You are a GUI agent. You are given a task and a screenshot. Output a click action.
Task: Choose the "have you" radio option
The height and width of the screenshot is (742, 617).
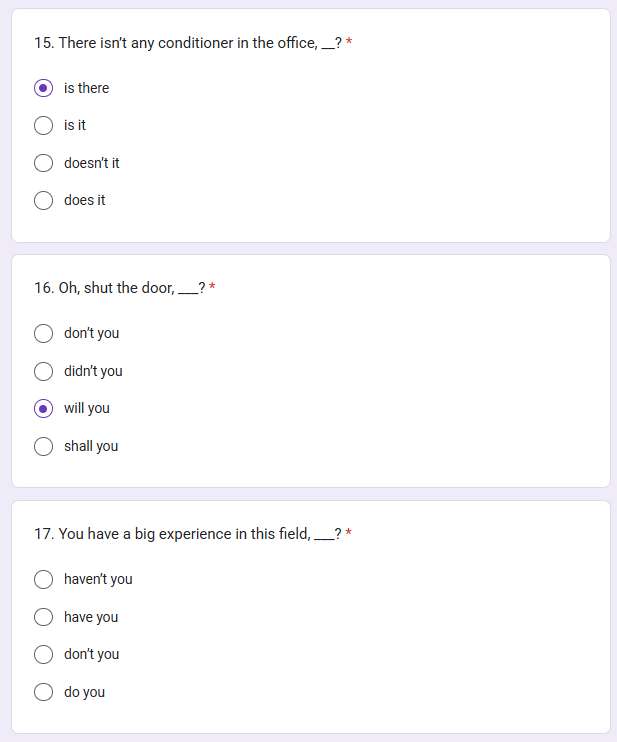[44, 617]
